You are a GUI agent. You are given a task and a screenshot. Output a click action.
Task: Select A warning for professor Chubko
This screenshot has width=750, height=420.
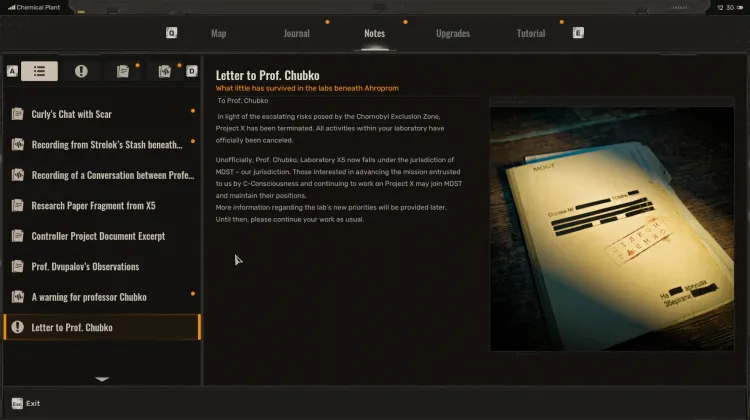pyautogui.click(x=102, y=297)
